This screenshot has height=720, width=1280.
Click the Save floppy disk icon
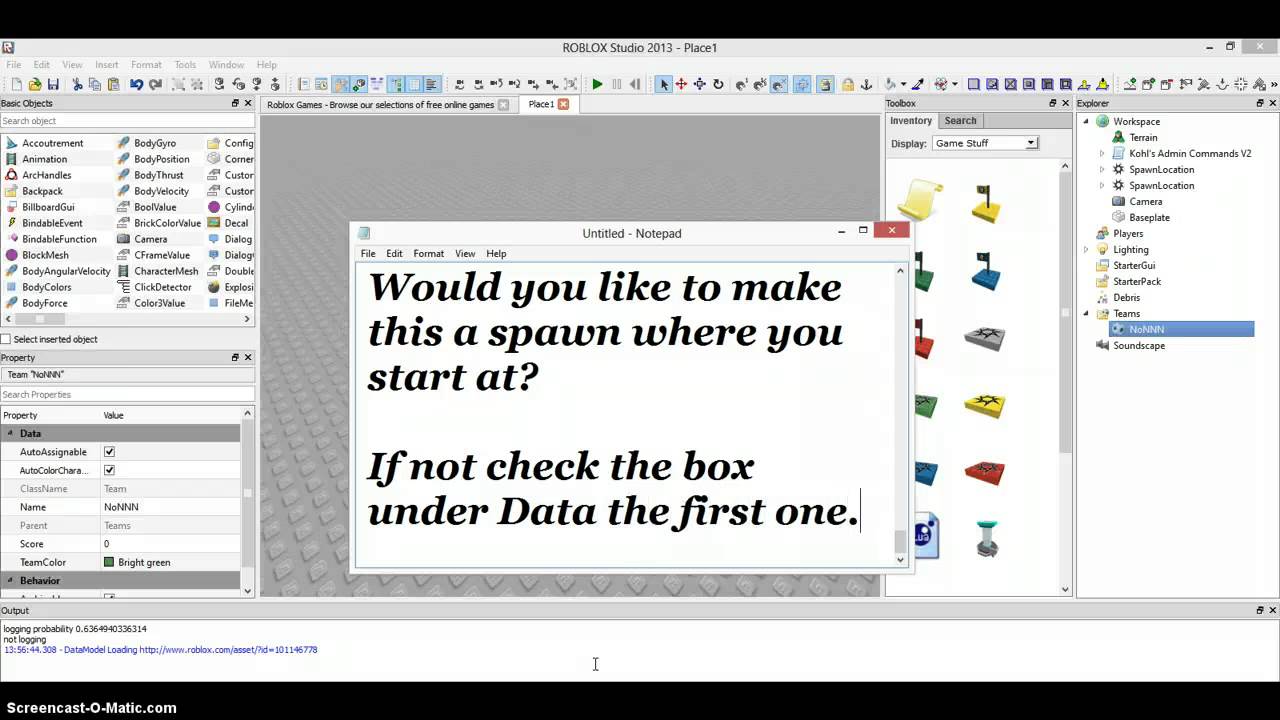[53, 84]
